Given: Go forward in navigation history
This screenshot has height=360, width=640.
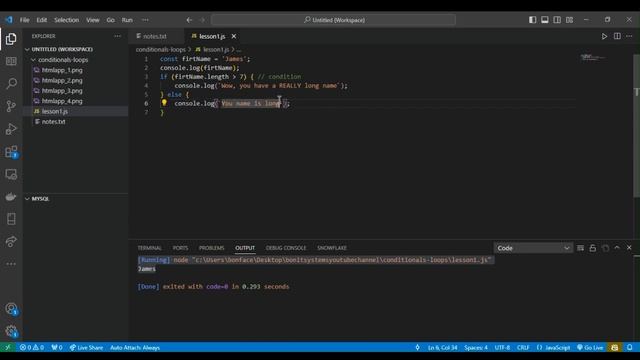Looking at the screenshot, I should 202,20.
